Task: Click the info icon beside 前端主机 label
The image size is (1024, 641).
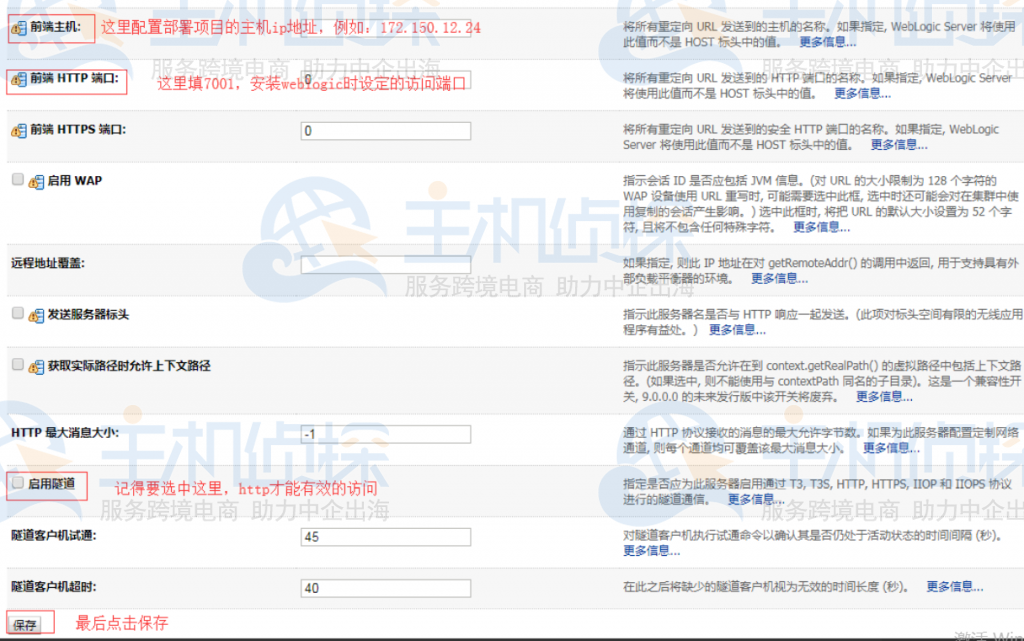Action: pos(17,28)
